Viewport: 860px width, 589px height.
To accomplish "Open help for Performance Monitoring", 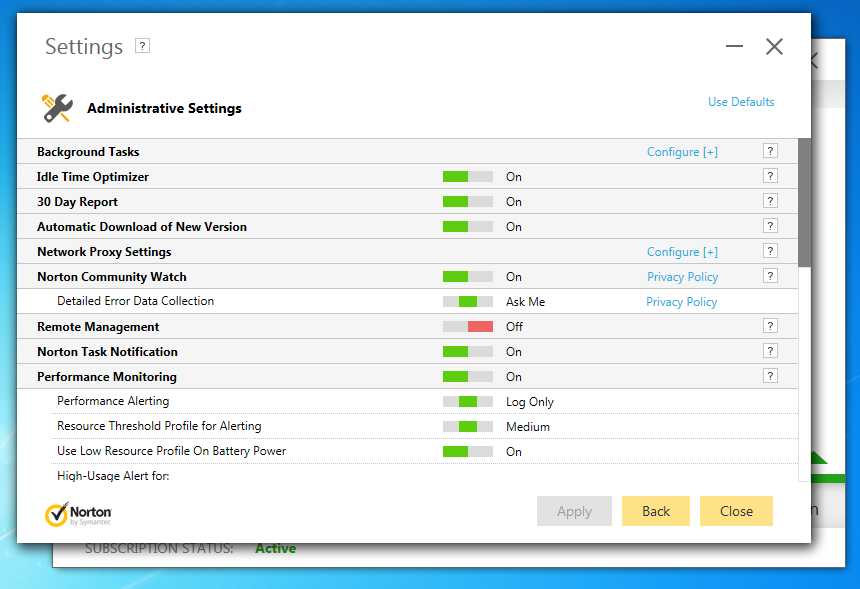I will point(770,376).
